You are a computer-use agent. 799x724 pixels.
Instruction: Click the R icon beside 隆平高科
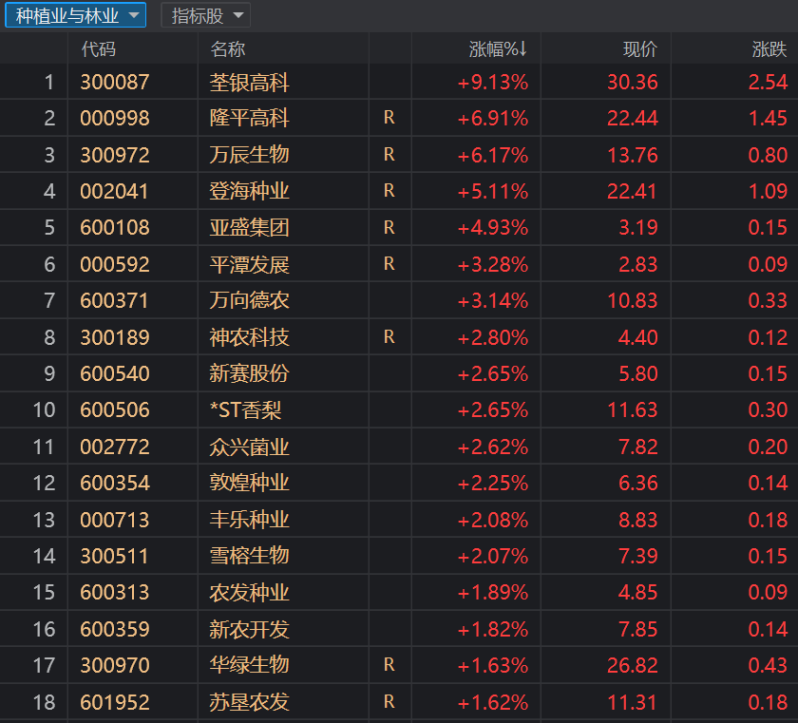(389, 118)
